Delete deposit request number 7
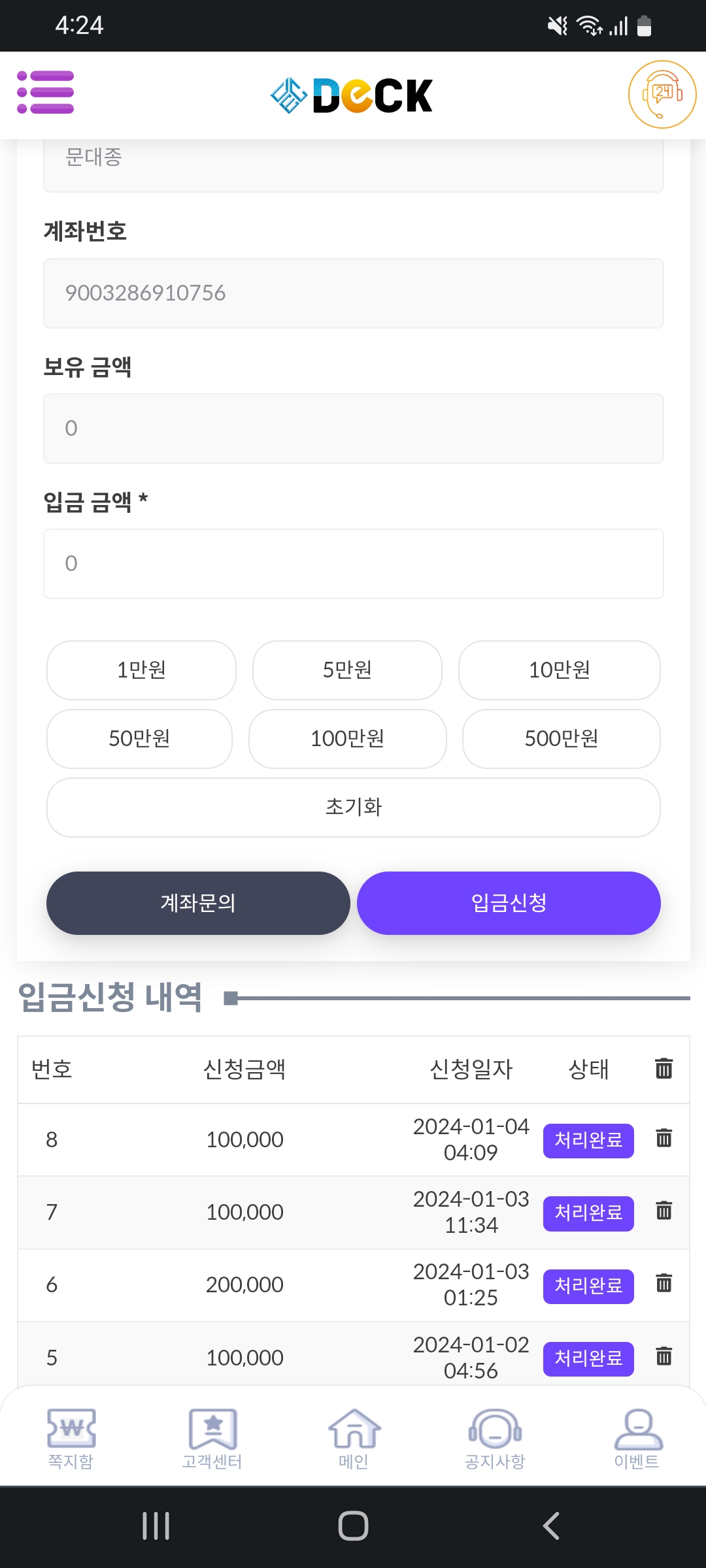Viewport: 706px width, 1568px height. pos(664,1211)
